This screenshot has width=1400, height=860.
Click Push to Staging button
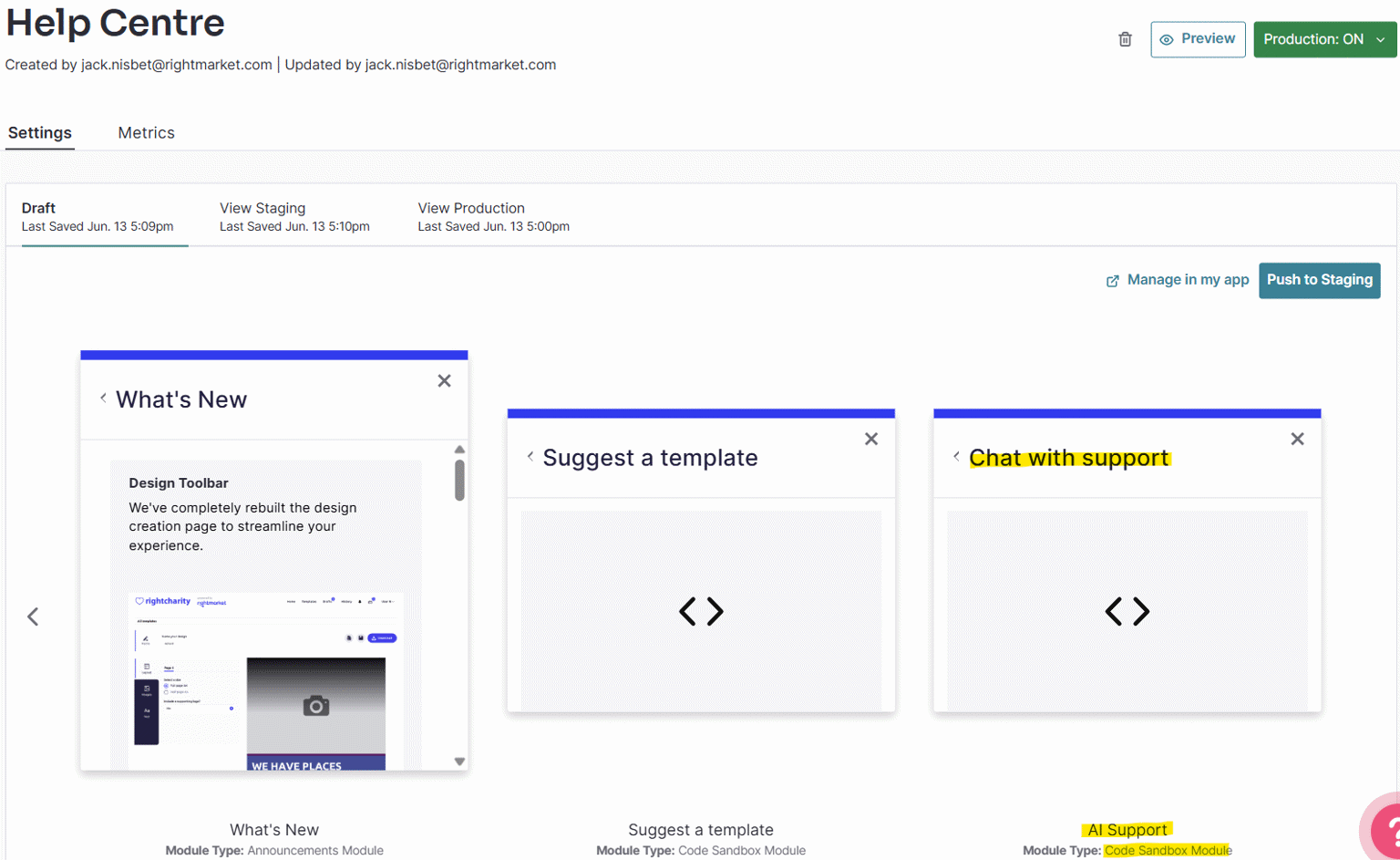pos(1319,280)
